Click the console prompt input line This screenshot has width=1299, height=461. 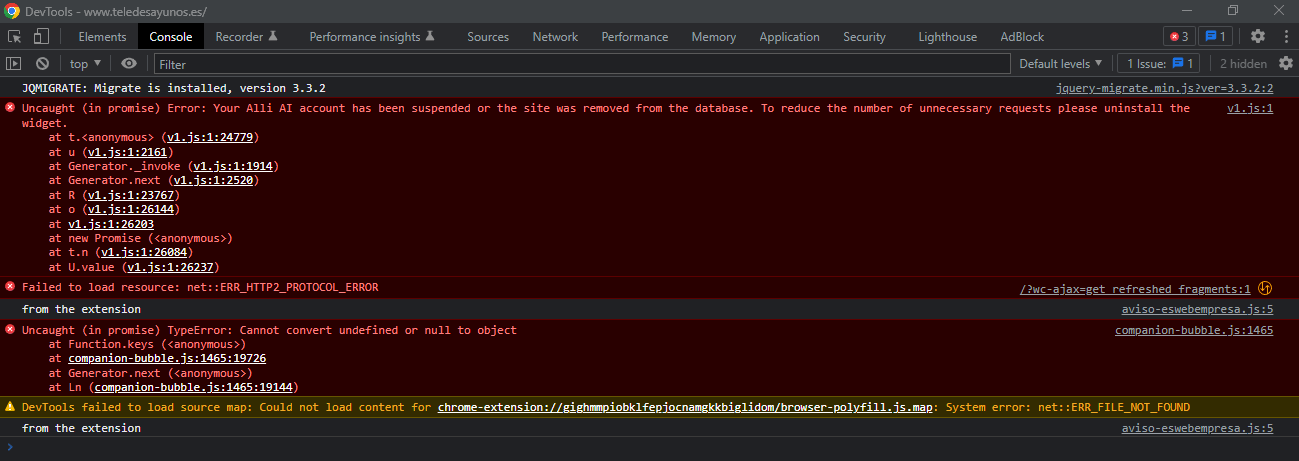point(649,447)
